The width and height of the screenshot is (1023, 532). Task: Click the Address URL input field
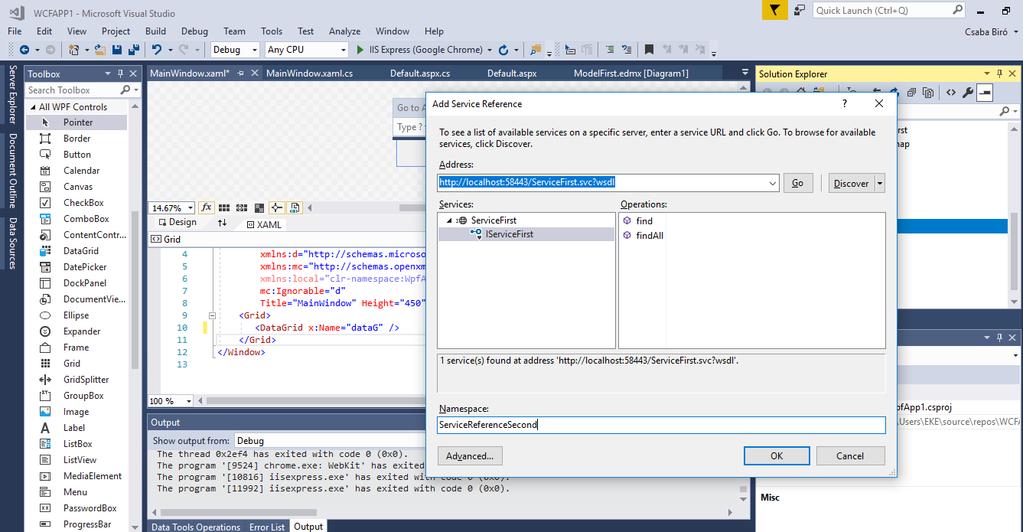pyautogui.click(x=602, y=183)
